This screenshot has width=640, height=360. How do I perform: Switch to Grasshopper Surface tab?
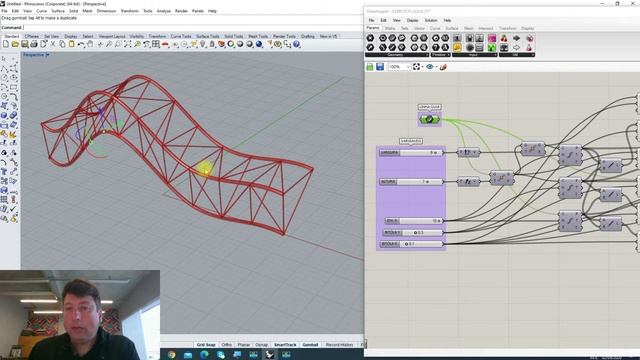point(451,28)
